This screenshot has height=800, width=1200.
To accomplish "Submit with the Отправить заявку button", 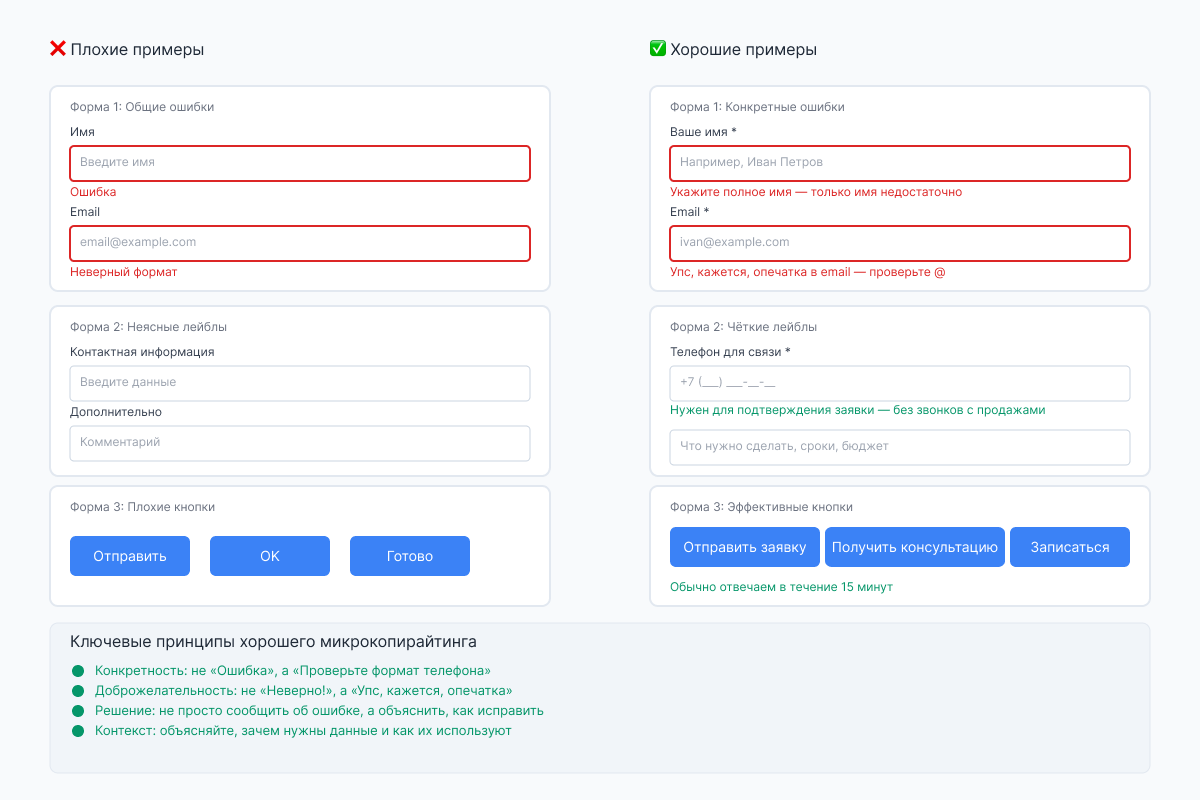I will pos(745,547).
